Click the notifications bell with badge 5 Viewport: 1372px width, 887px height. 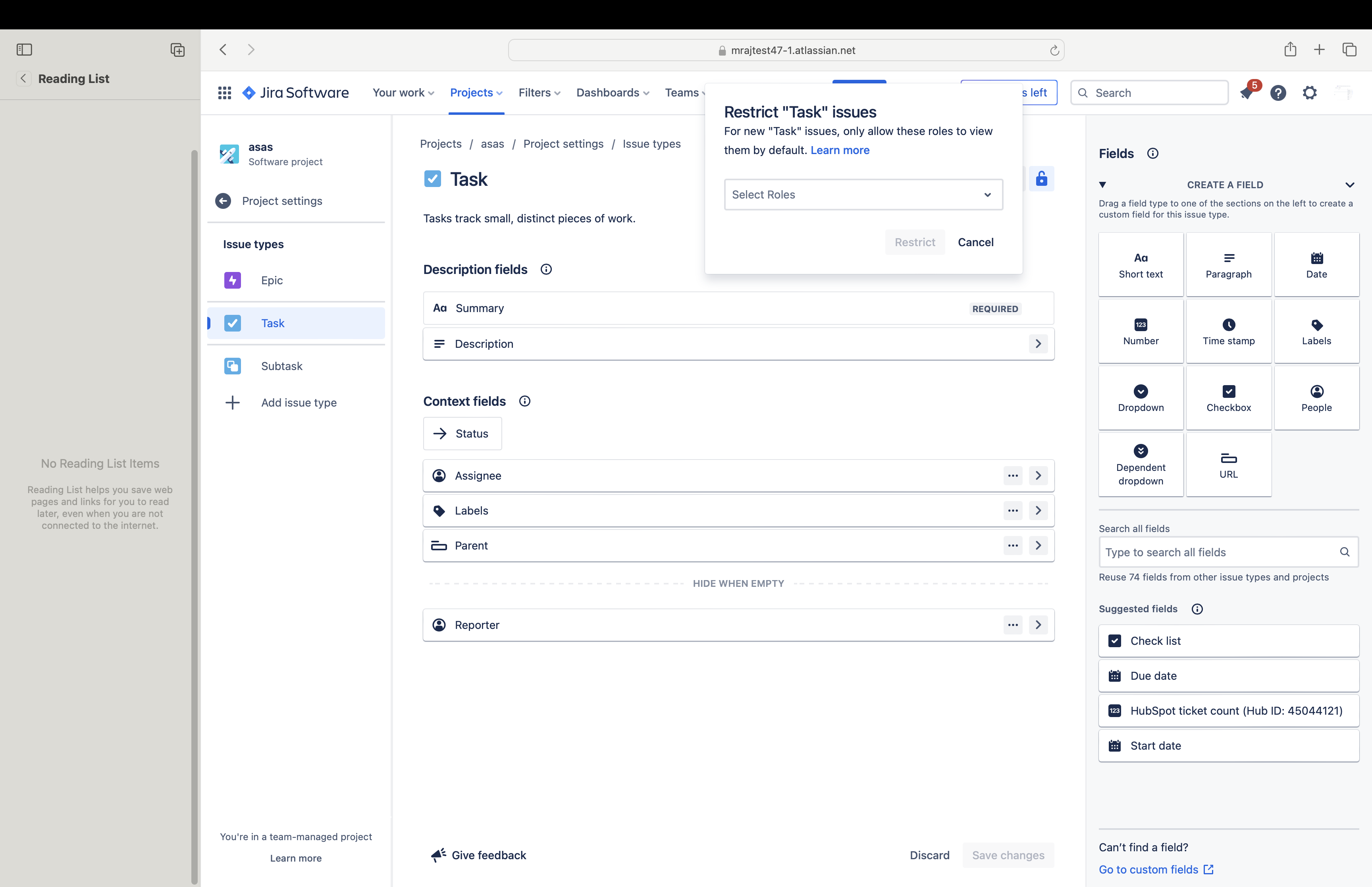(1247, 93)
